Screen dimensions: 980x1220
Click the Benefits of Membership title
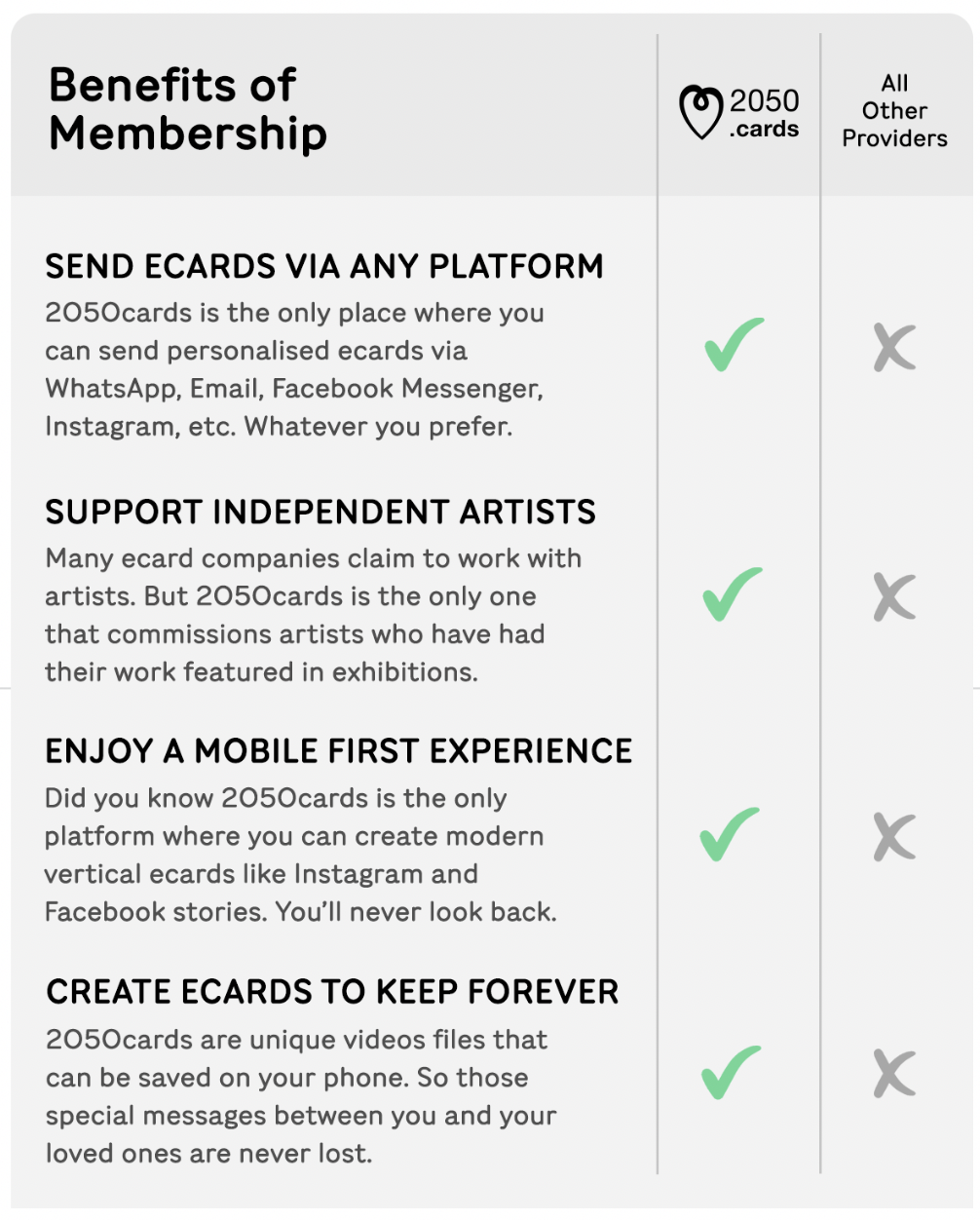point(187,109)
